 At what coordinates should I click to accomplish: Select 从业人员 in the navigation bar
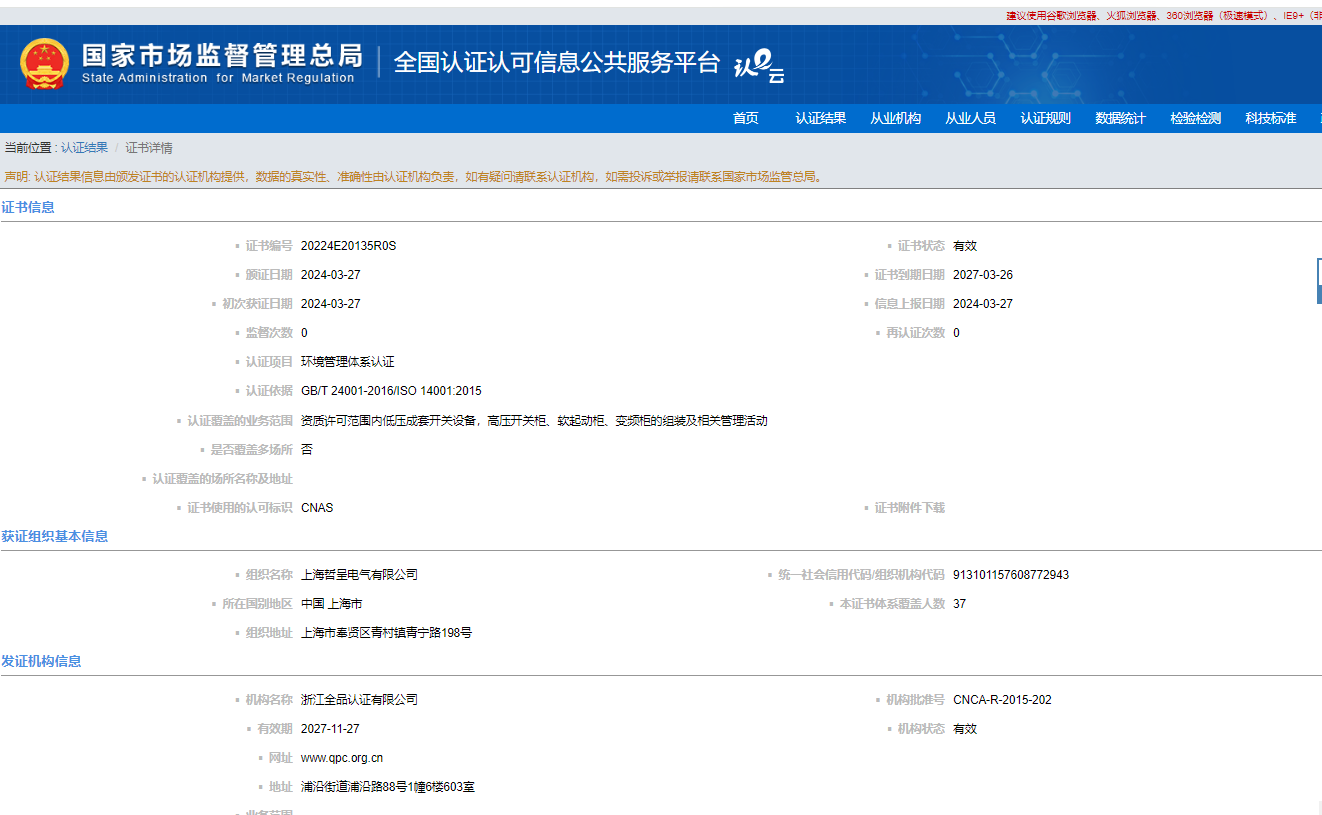pyautogui.click(x=970, y=118)
